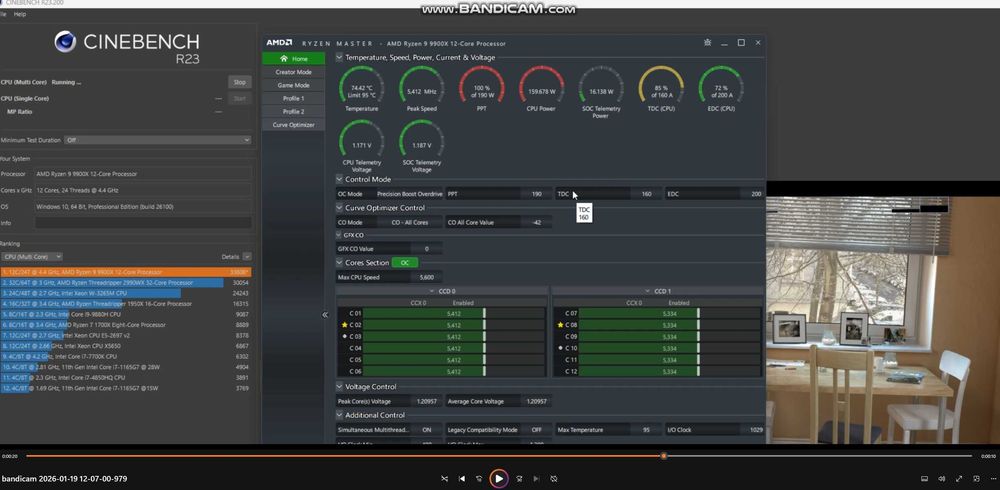
Task: Toggle the CCD 0 CCX 0 Enabled state
Action: coord(463,302)
